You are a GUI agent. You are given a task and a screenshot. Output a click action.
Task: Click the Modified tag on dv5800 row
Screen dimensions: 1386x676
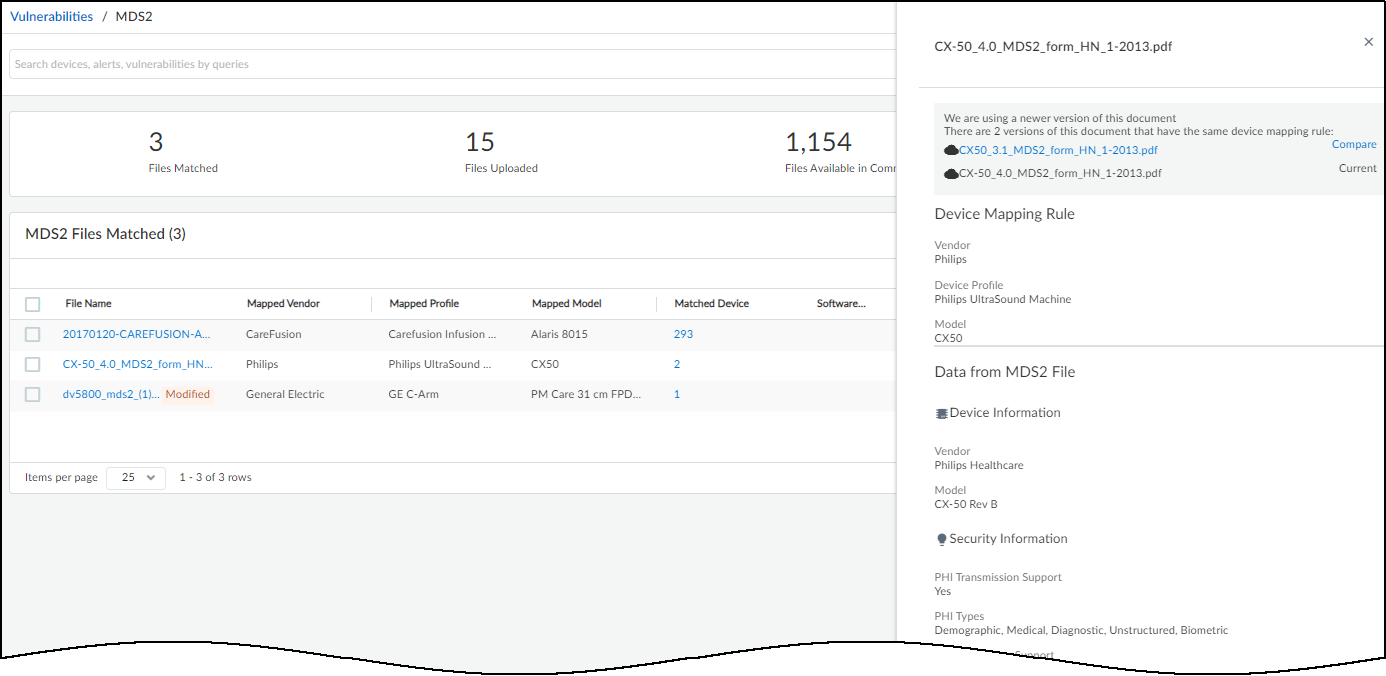tap(188, 394)
